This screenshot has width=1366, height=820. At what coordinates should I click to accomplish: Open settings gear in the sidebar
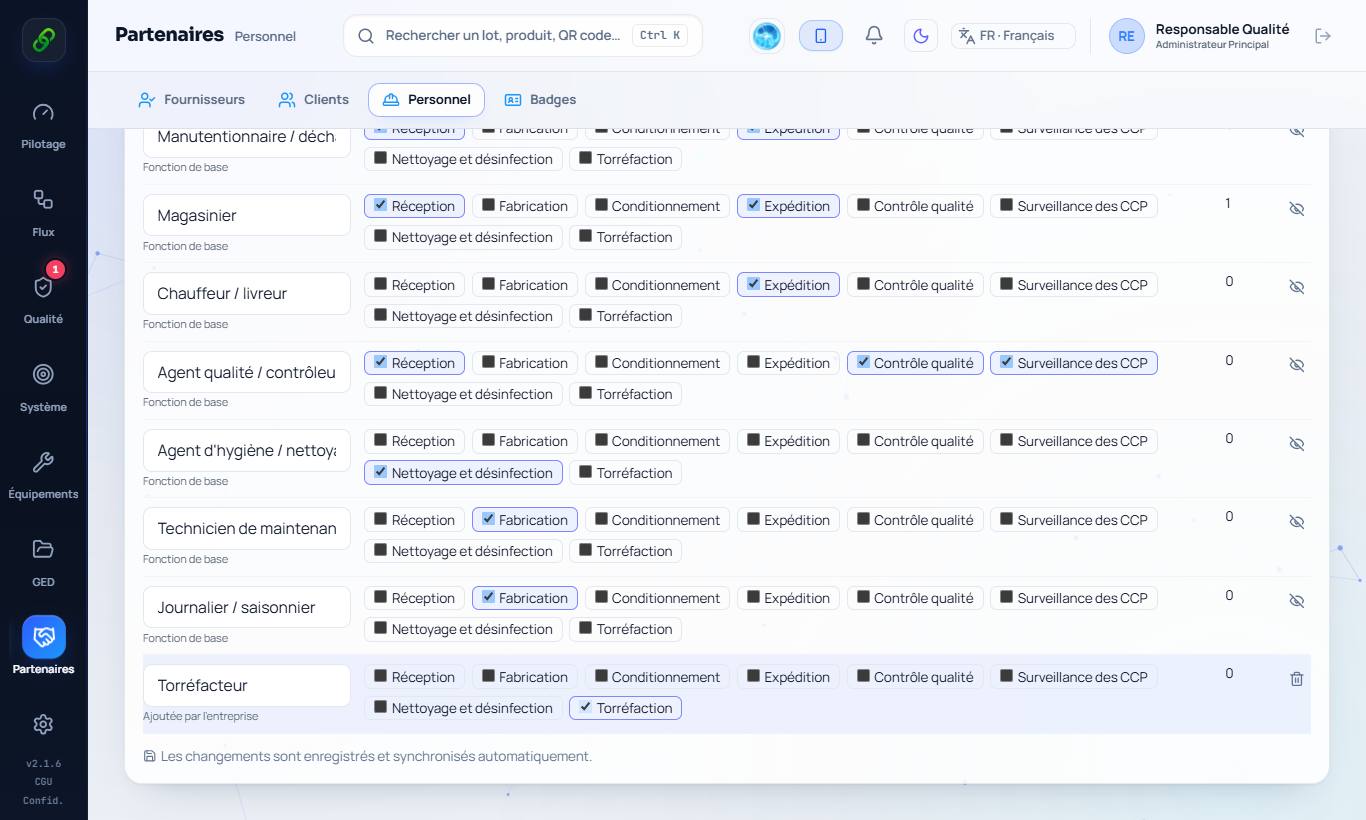click(x=43, y=724)
